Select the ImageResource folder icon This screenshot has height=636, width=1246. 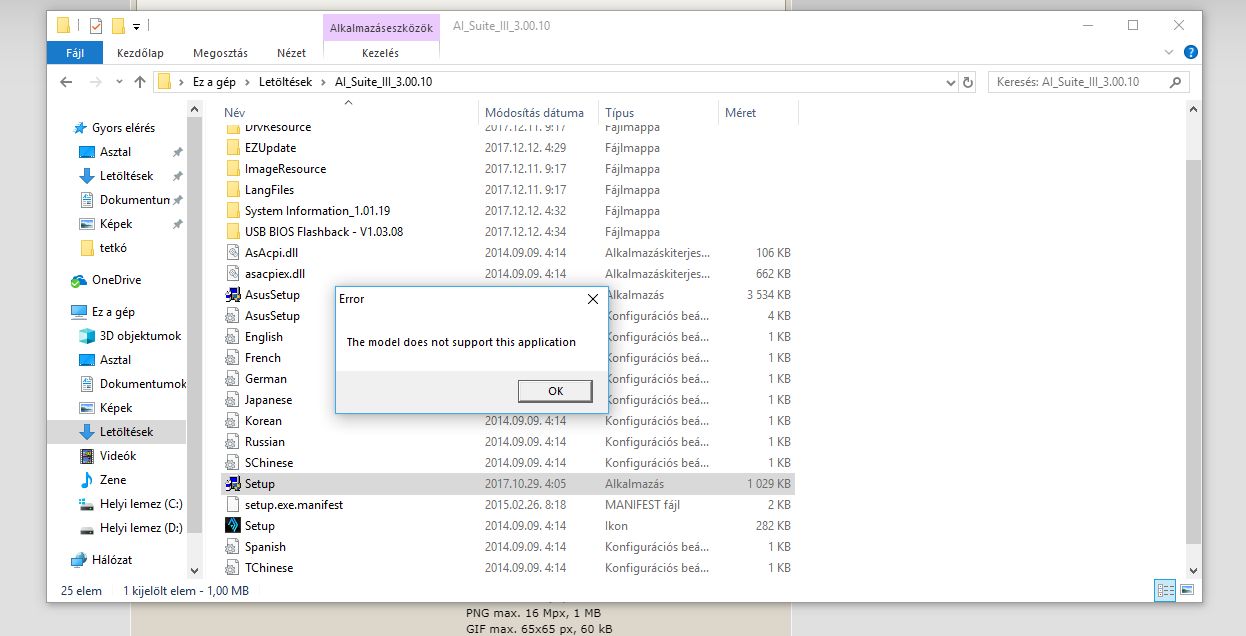coord(233,169)
